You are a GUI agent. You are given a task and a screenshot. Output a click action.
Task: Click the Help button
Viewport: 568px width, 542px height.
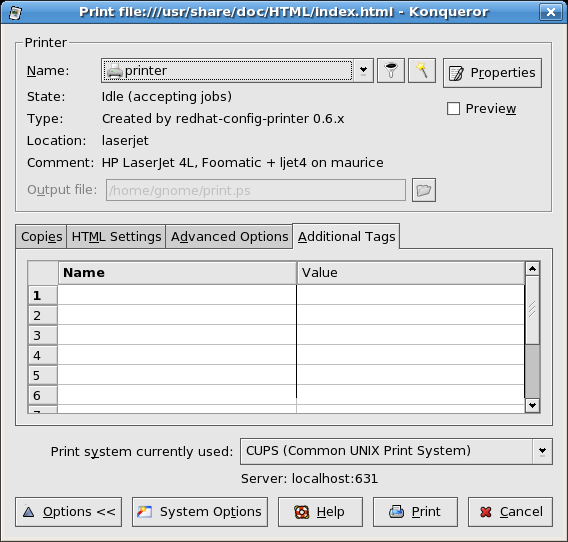click(x=320, y=512)
